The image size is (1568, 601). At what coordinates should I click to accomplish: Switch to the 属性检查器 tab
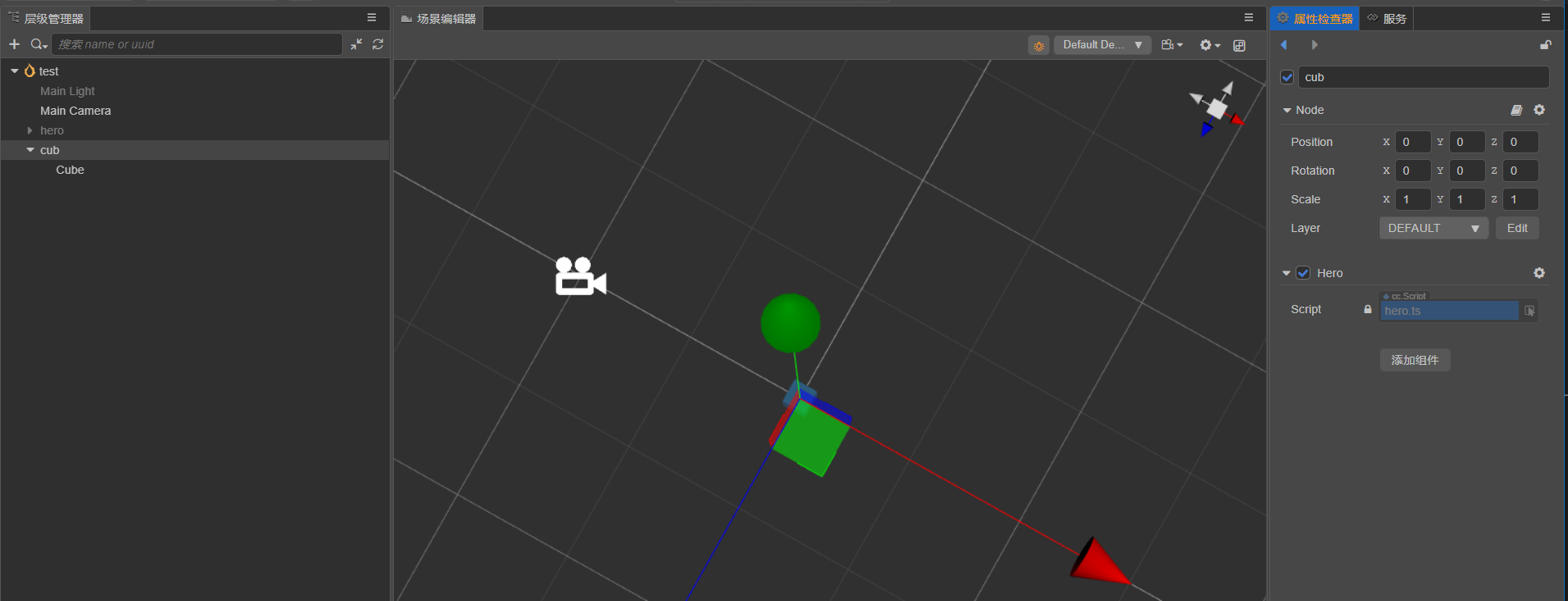tap(1314, 18)
